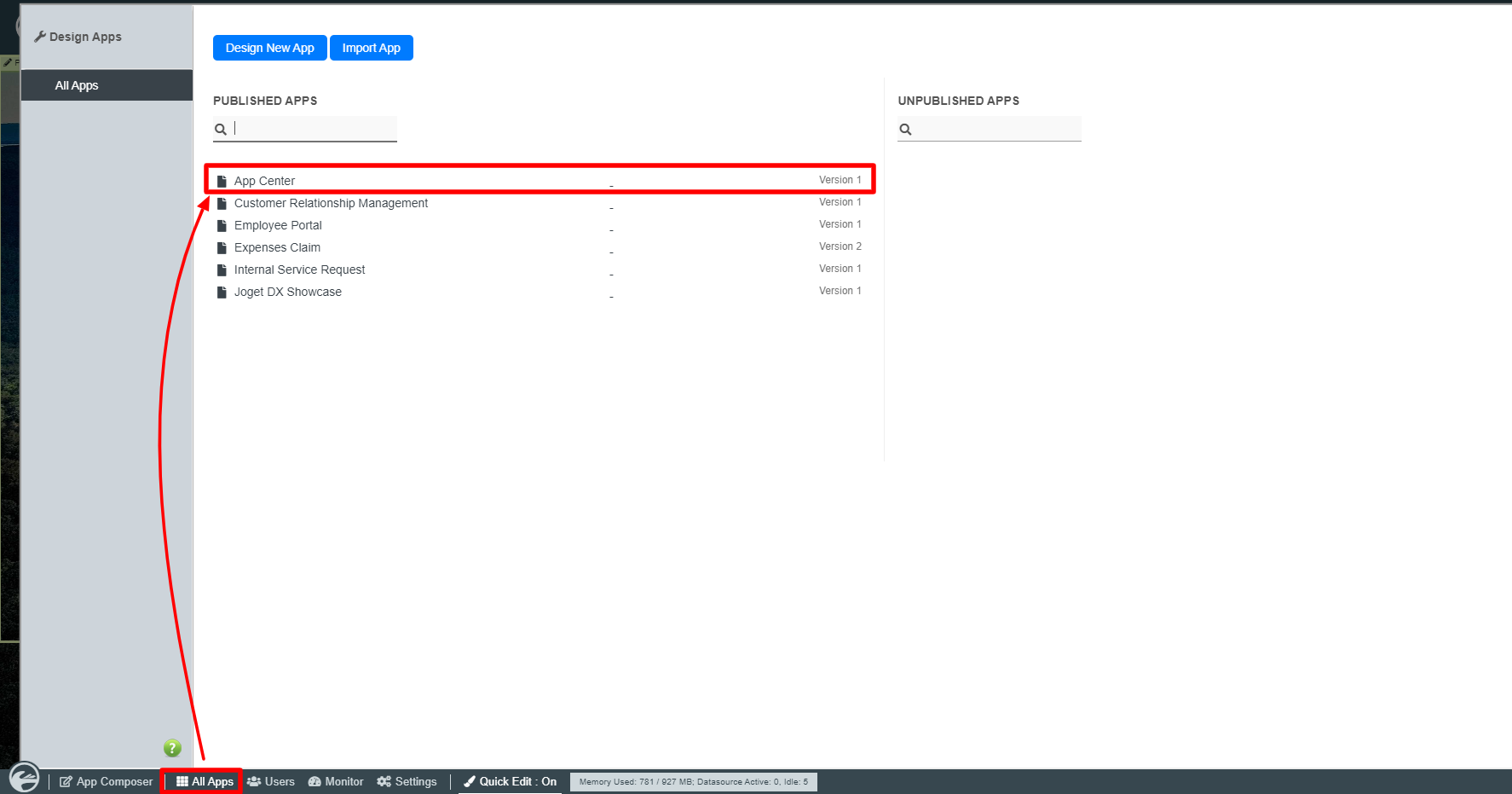Viewport: 1512px width, 794px height.
Task: Click the Employee Portal document icon
Action: 222,225
